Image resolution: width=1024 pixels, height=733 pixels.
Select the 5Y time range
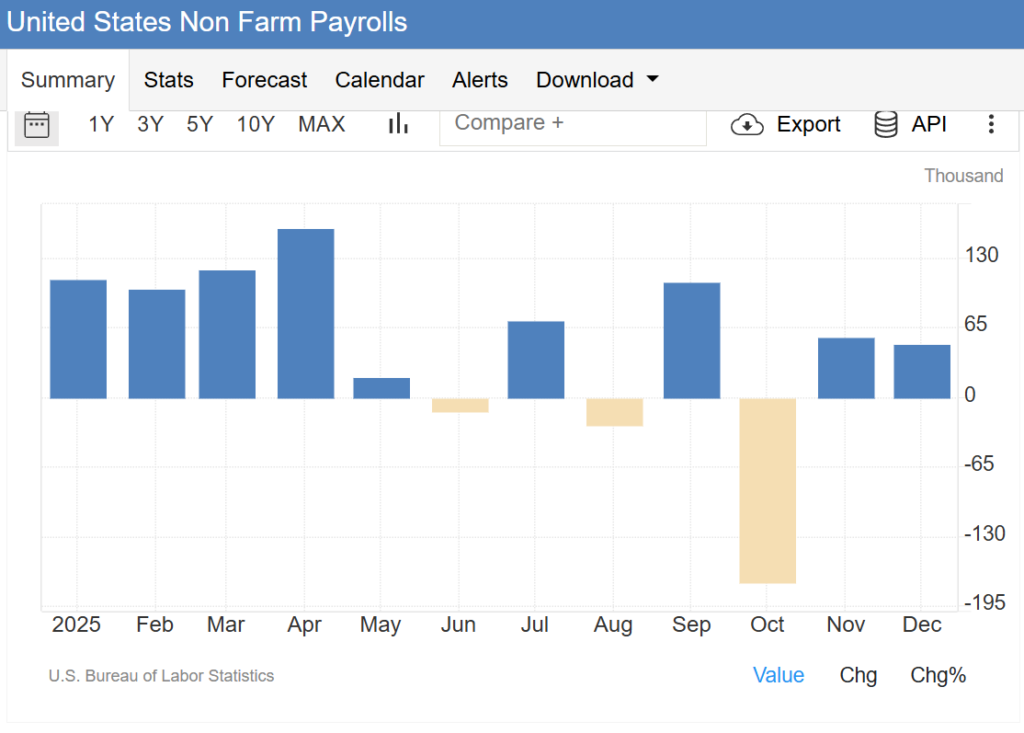pyautogui.click(x=200, y=125)
